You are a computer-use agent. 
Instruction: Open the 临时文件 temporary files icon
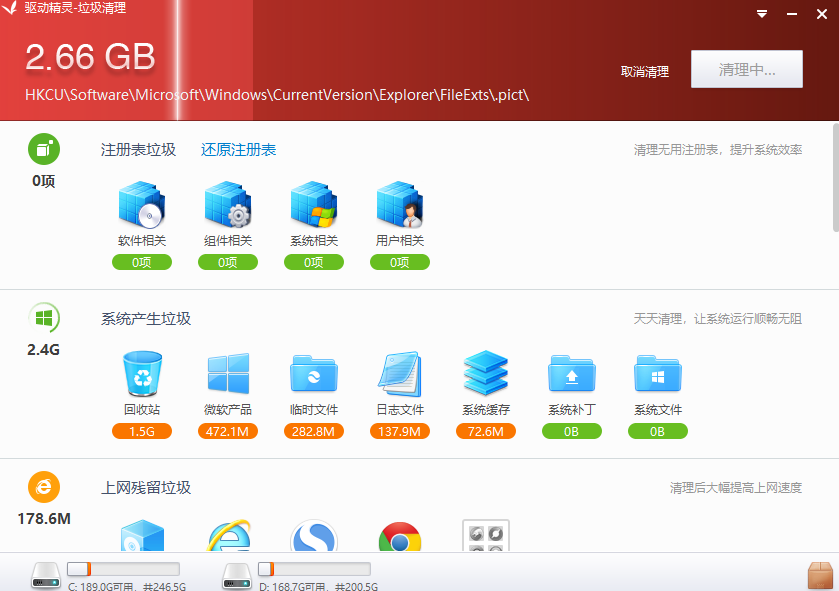point(313,376)
